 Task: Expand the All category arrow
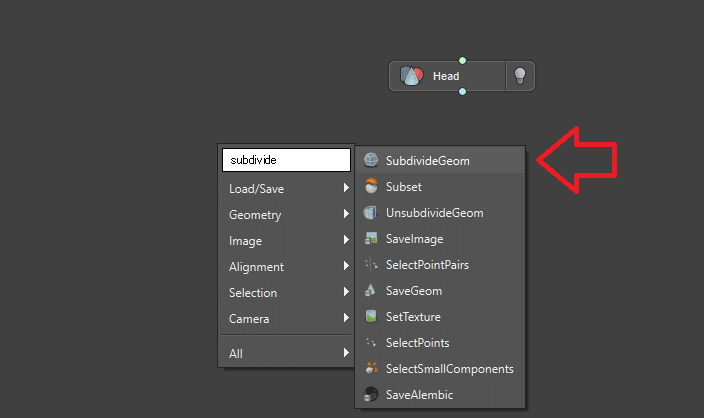click(346, 353)
